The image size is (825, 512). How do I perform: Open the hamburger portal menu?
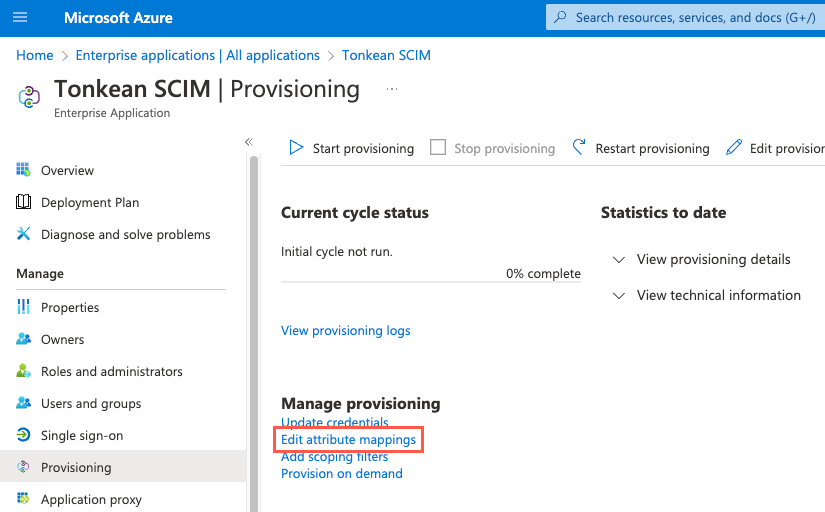(20, 17)
